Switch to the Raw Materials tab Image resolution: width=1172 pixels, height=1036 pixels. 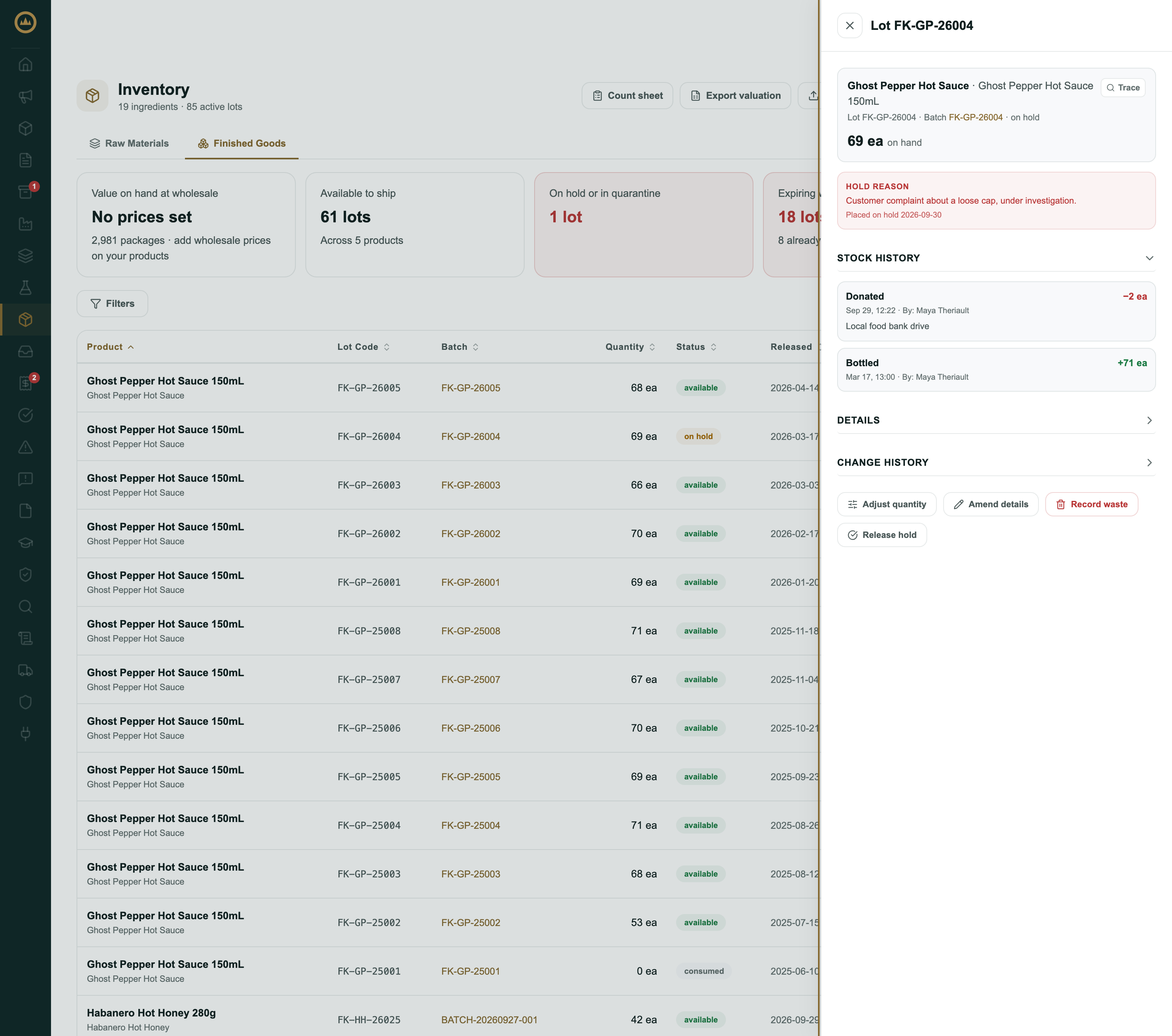coord(129,143)
